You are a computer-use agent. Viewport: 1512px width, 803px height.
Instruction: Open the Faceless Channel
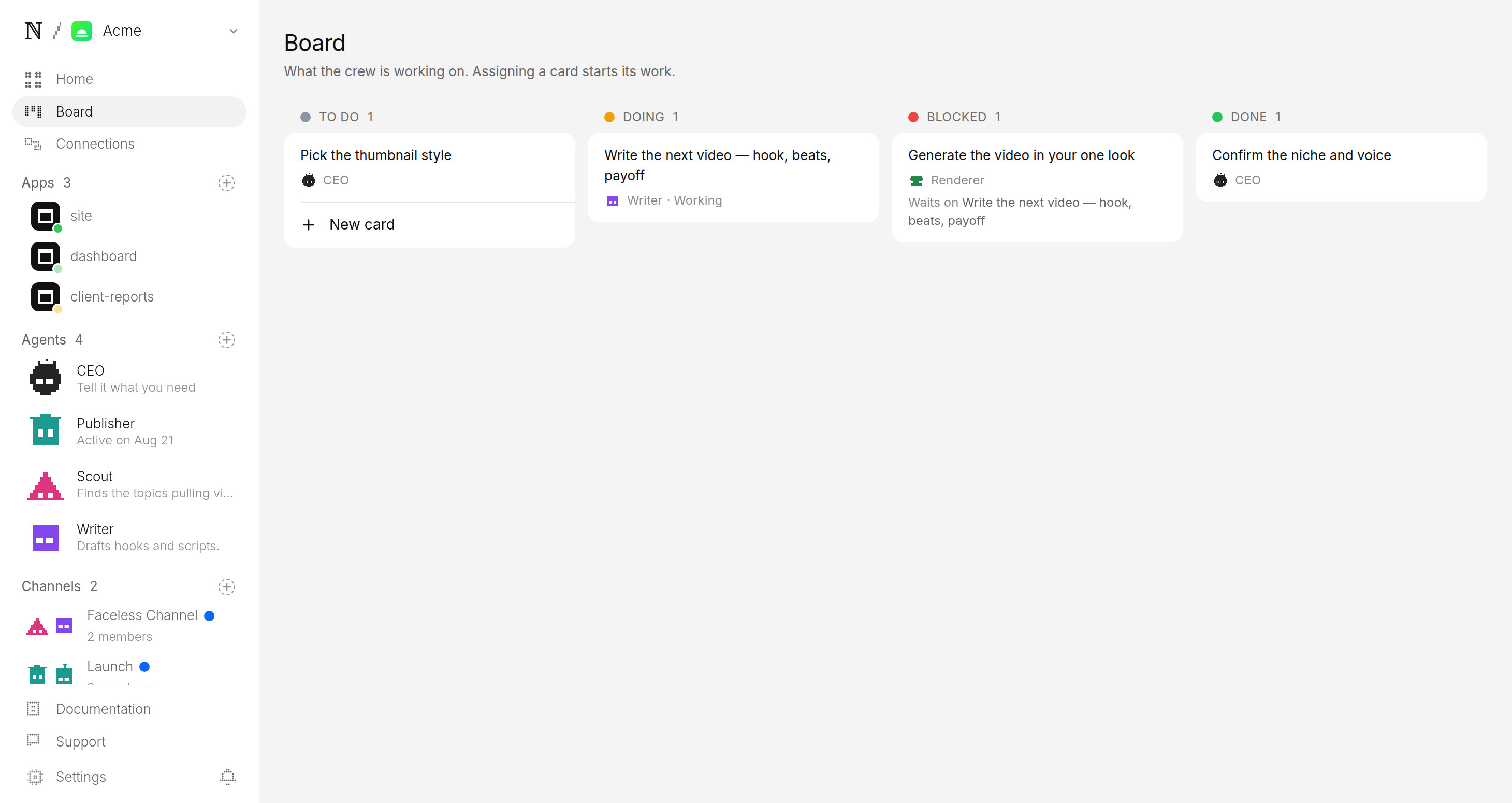coord(129,626)
